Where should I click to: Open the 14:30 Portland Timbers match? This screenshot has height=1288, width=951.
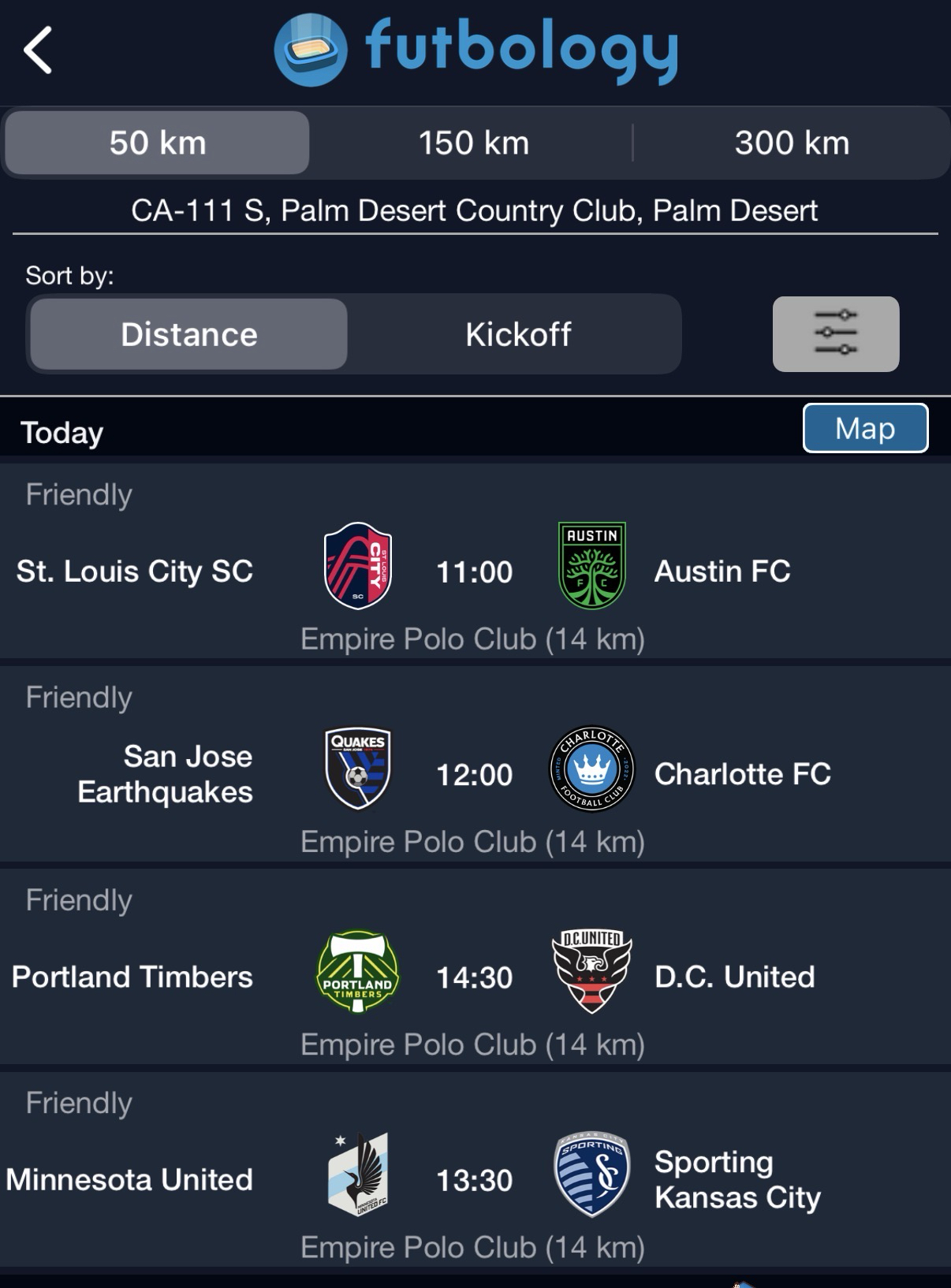tap(474, 977)
